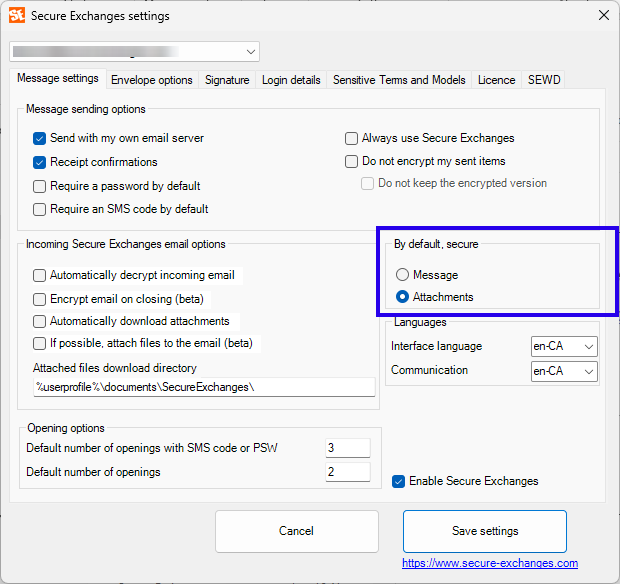Image resolution: width=620 pixels, height=584 pixels.
Task: Check Always use Secure Exchanges
Action: [x=352, y=138]
